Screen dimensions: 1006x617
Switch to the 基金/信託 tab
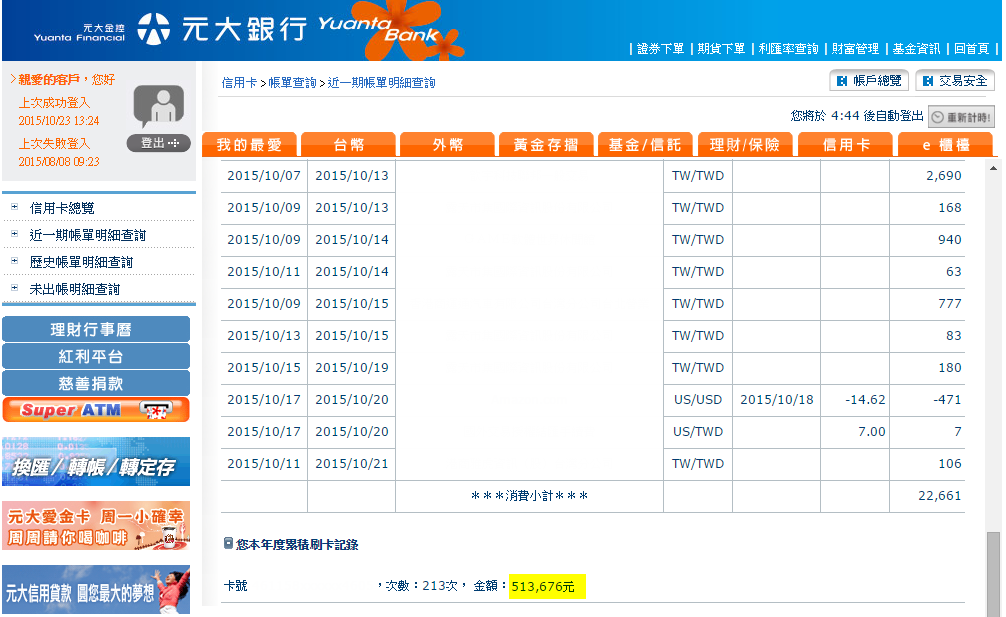[645, 145]
